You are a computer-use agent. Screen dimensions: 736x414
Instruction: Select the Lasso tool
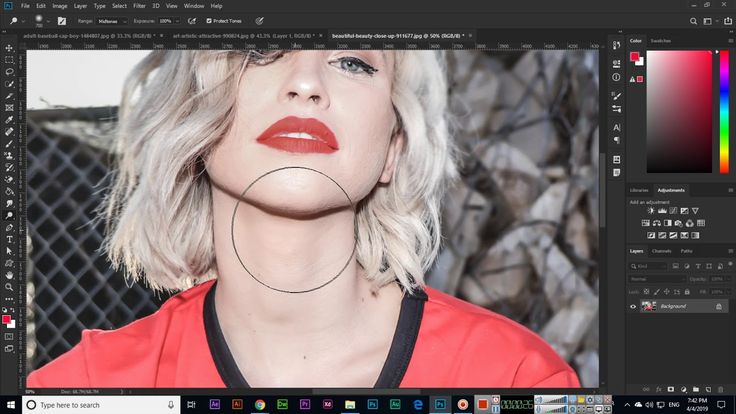tap(9, 72)
